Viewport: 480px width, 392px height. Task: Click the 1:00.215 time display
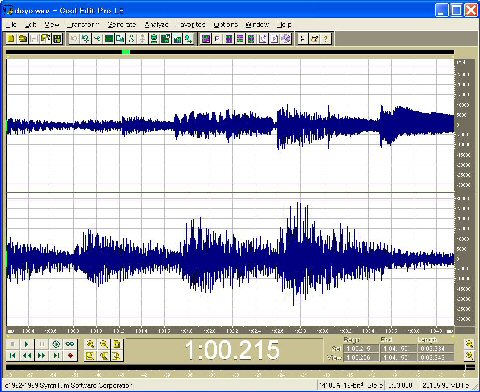click(232, 350)
